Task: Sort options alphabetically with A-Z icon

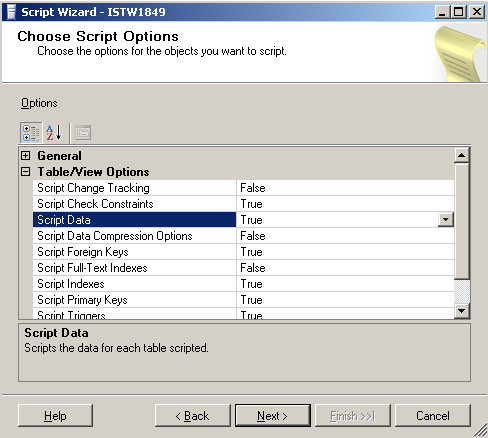Action: pyautogui.click(x=54, y=133)
